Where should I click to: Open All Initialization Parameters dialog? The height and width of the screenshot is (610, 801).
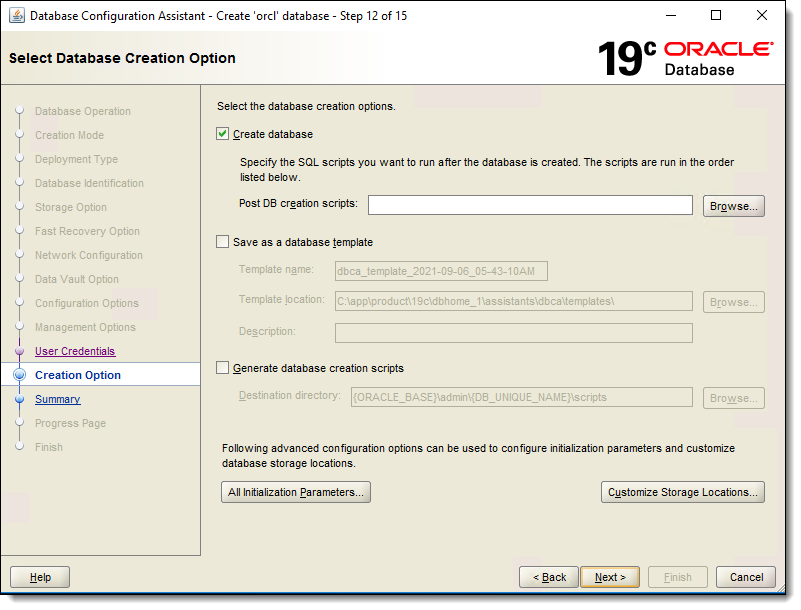(296, 492)
